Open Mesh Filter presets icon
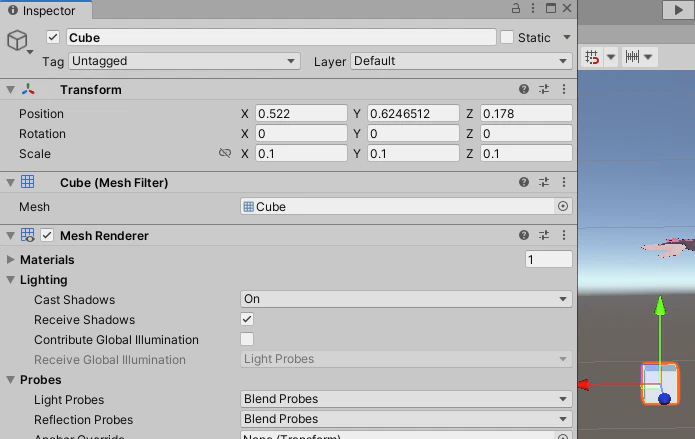695x439 pixels. (544, 182)
